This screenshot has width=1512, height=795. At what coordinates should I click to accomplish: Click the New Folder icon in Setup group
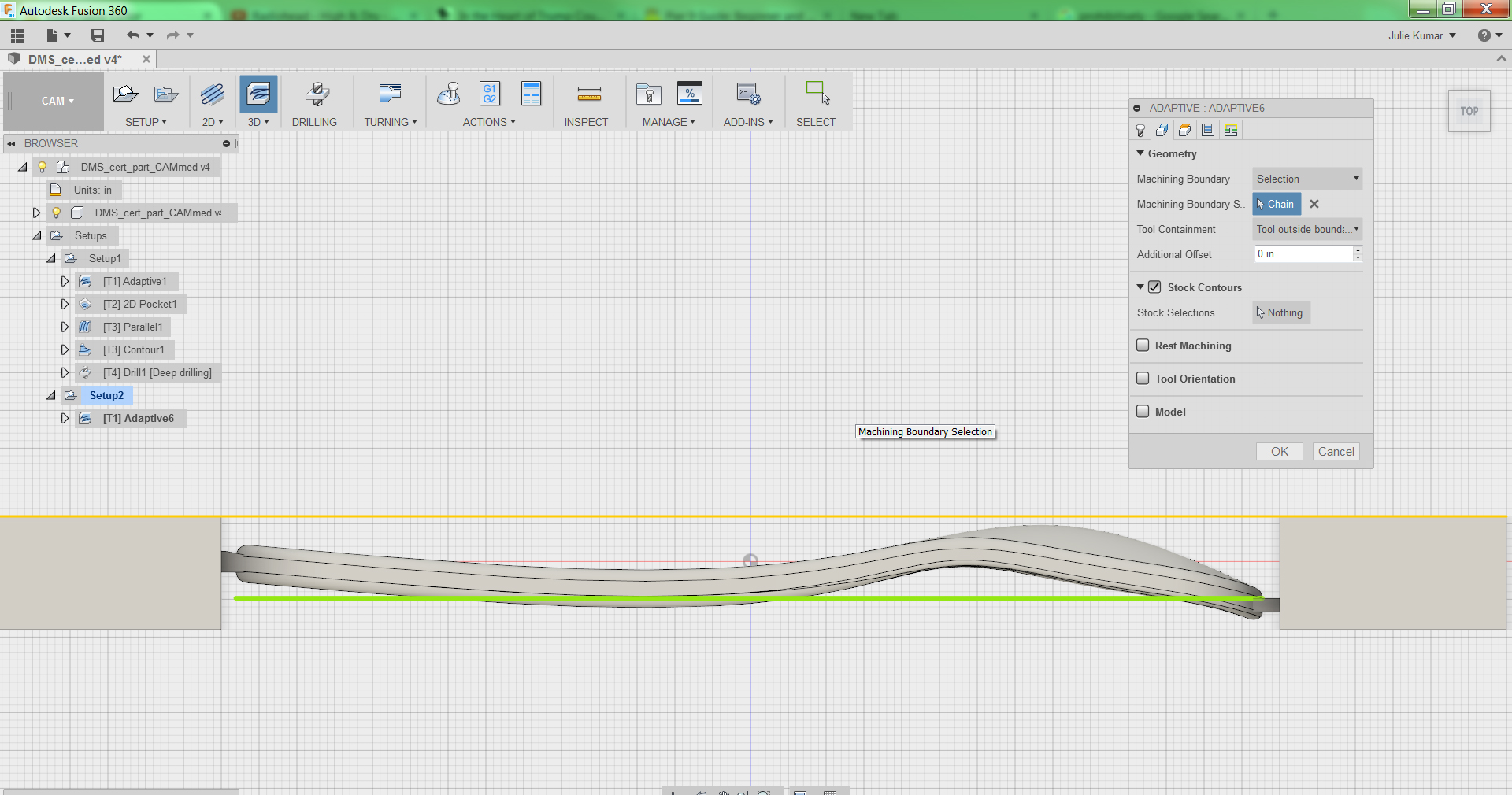click(165, 94)
